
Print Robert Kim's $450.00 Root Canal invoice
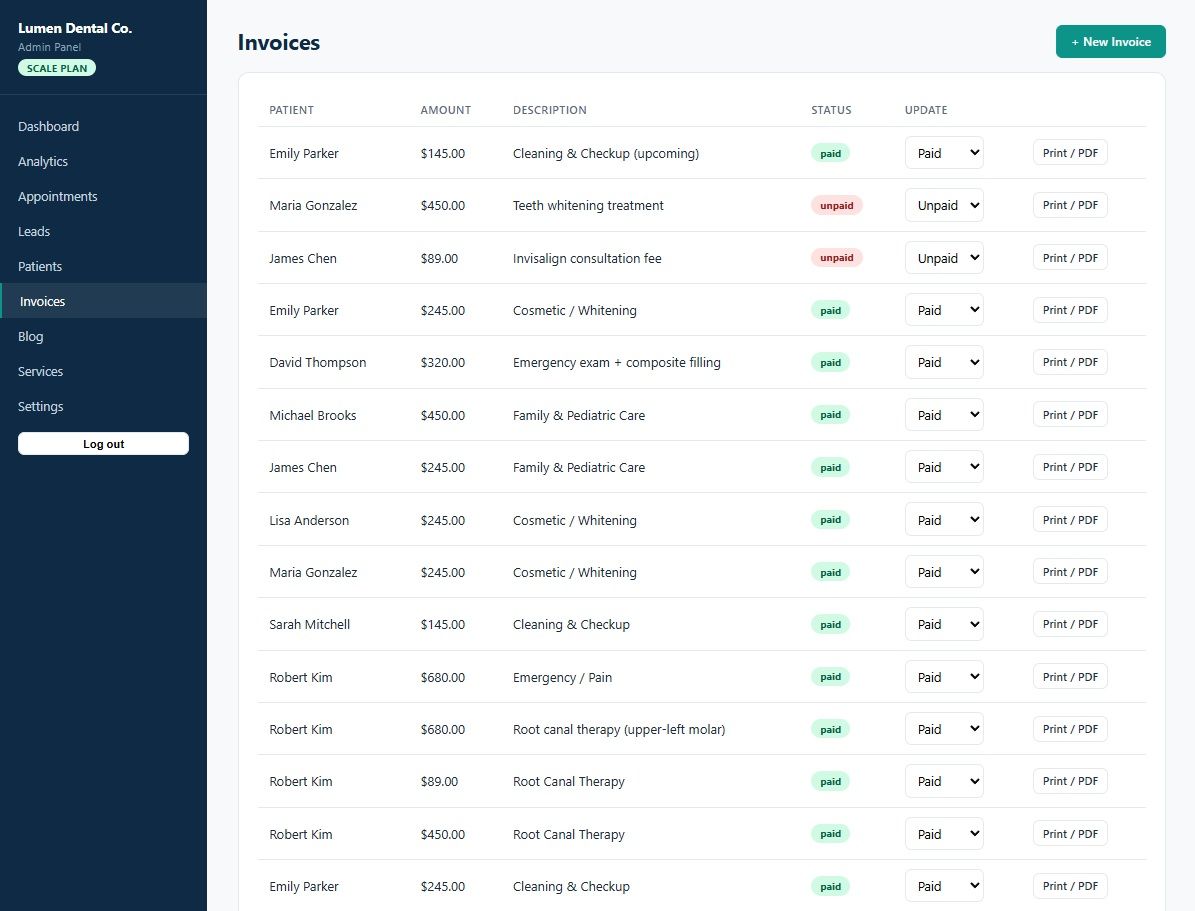point(1070,834)
